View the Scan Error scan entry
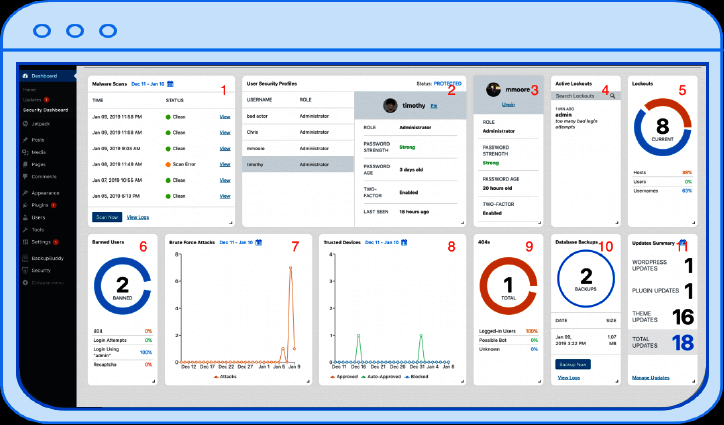Viewport: 724px width, 425px height. pos(225,164)
